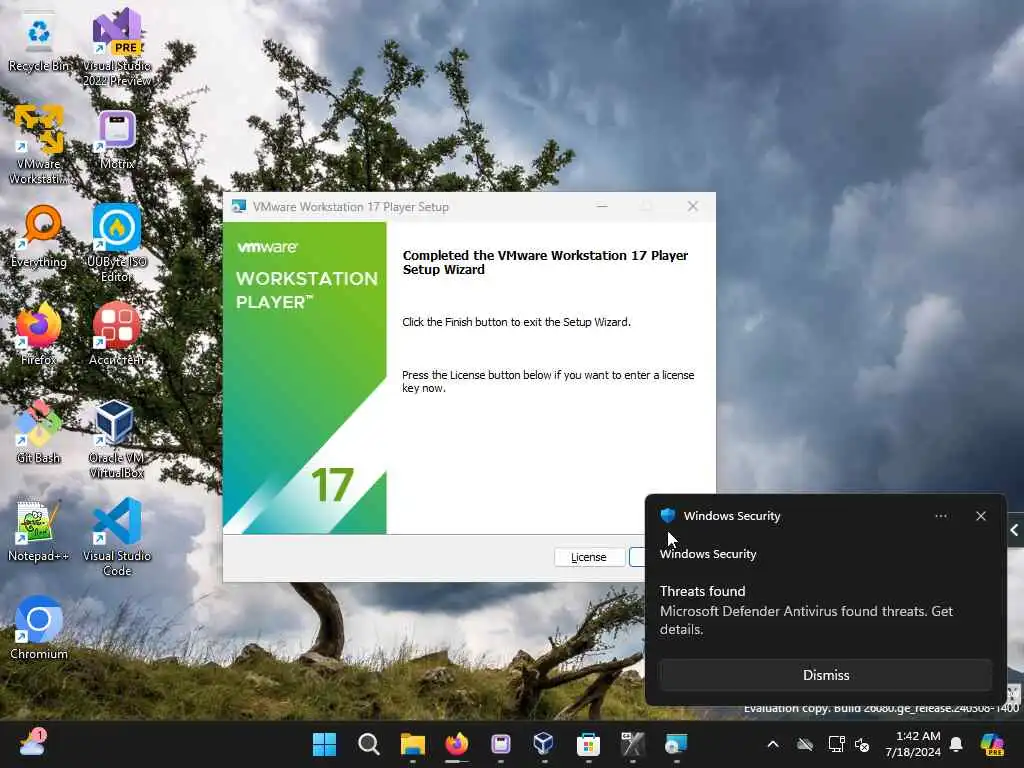Open taskbar Search
The image size is (1024, 768).
click(368, 744)
